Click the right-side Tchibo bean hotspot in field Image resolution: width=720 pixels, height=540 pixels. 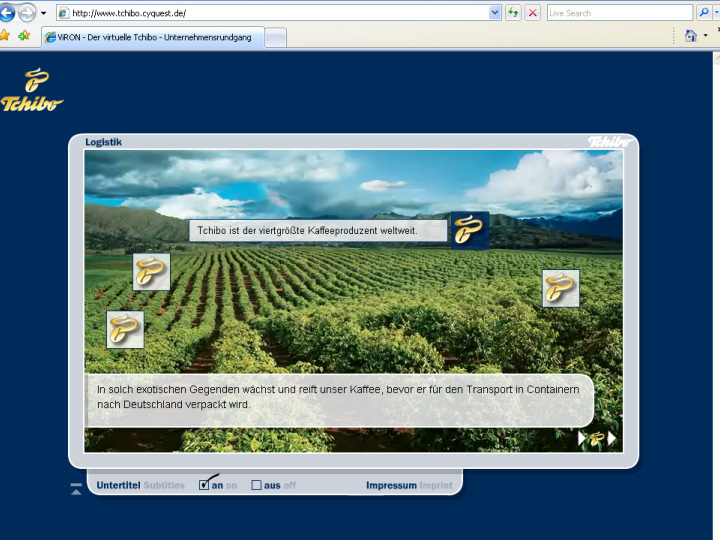561,288
